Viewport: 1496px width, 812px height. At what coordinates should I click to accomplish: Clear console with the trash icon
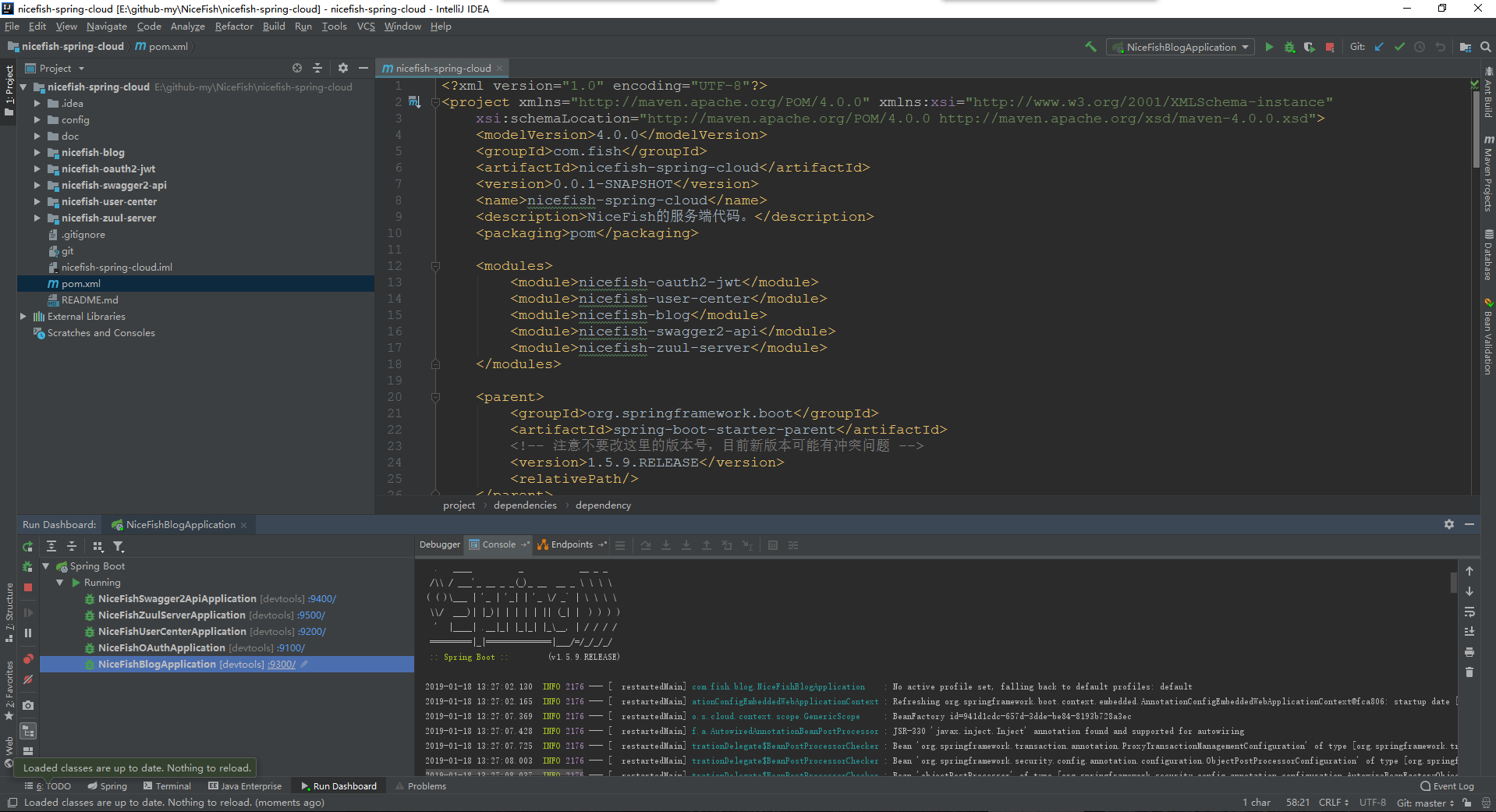[1469, 672]
